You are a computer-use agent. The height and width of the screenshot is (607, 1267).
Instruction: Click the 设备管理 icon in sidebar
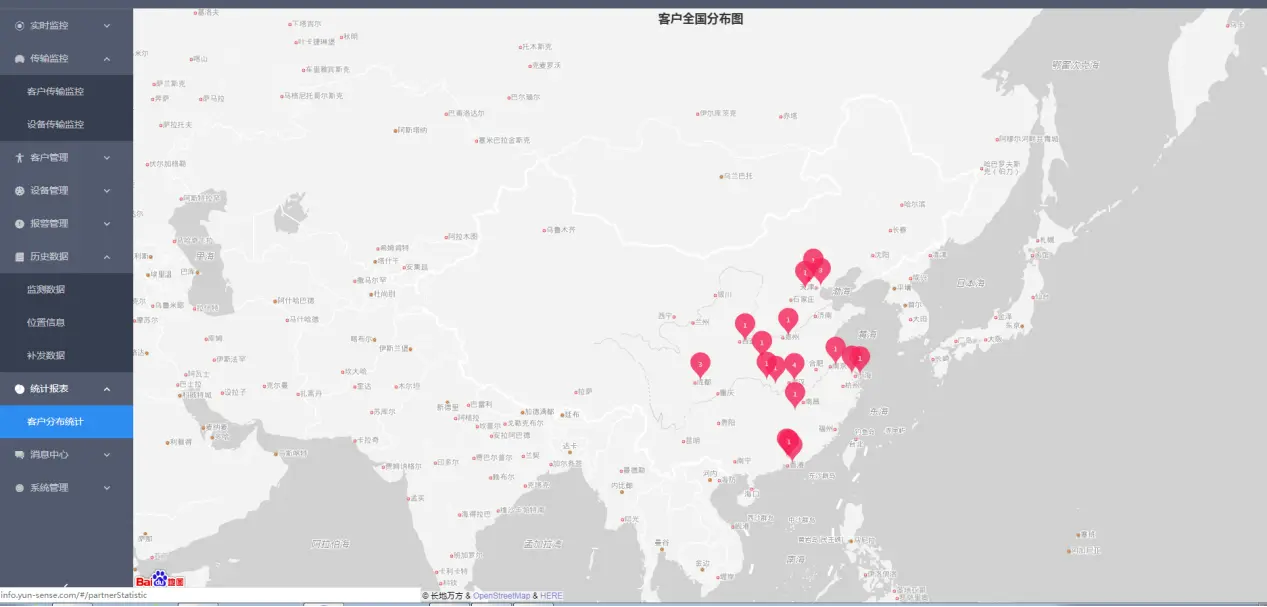click(x=20, y=190)
